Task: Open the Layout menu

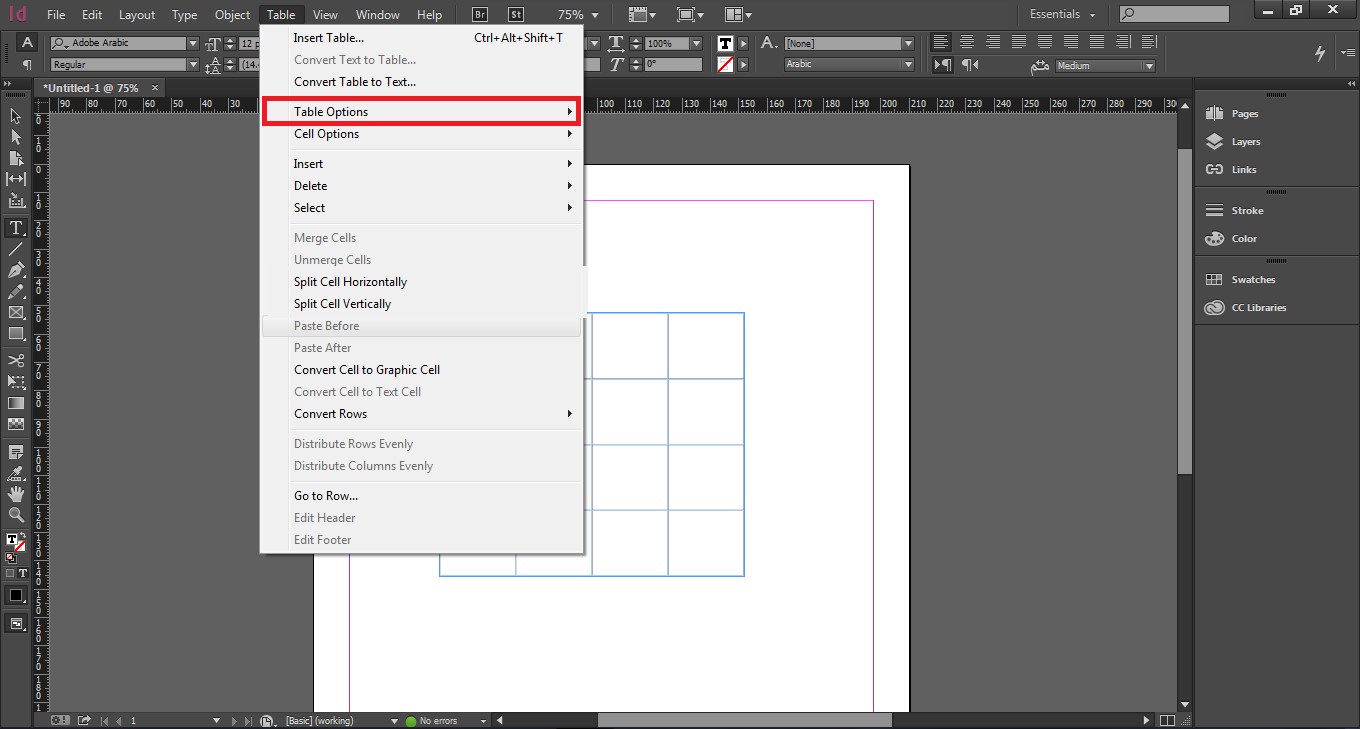Action: (137, 15)
